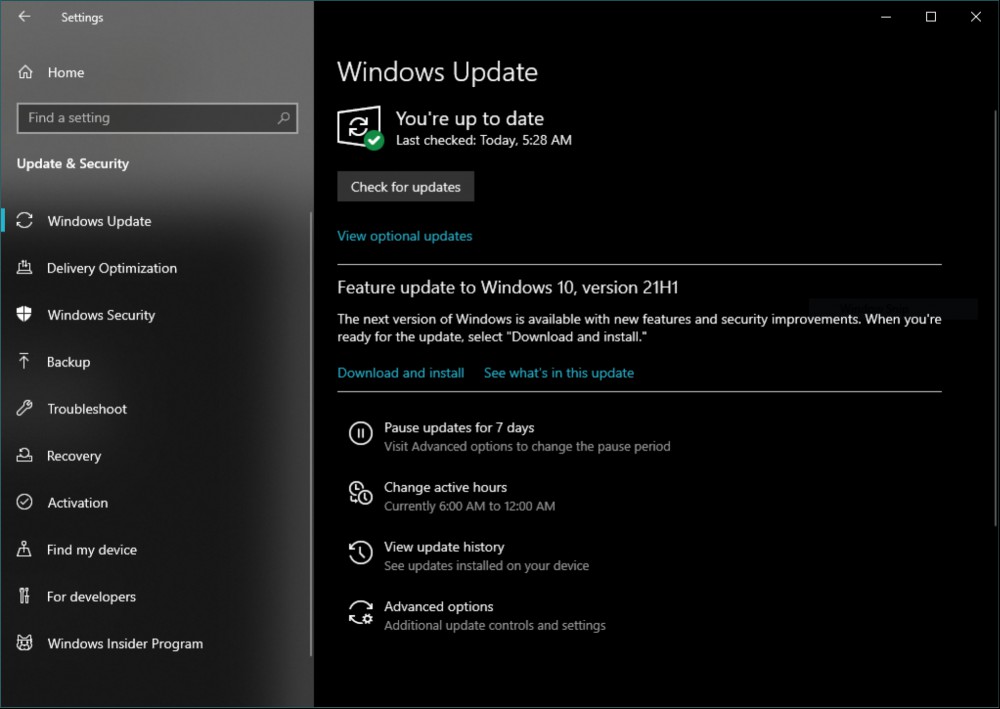1000x709 pixels.
Task: Focus the Find a setting search field
Action: click(x=157, y=118)
